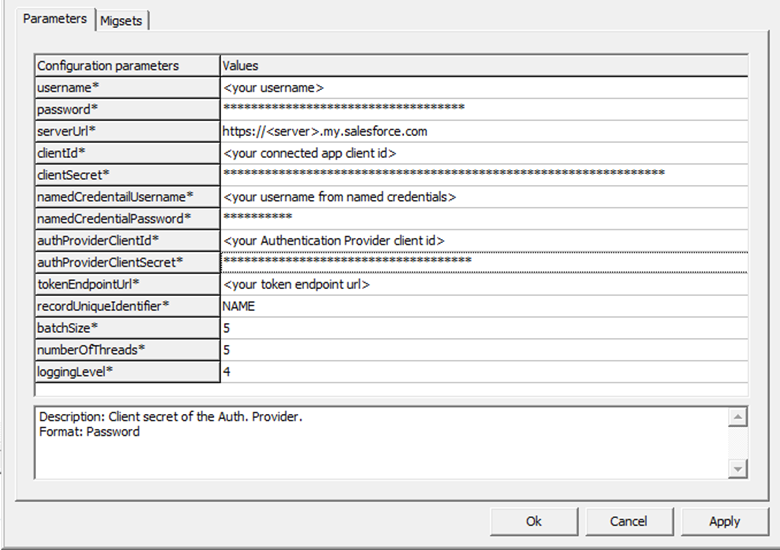Select the Parameters tab

55,19
